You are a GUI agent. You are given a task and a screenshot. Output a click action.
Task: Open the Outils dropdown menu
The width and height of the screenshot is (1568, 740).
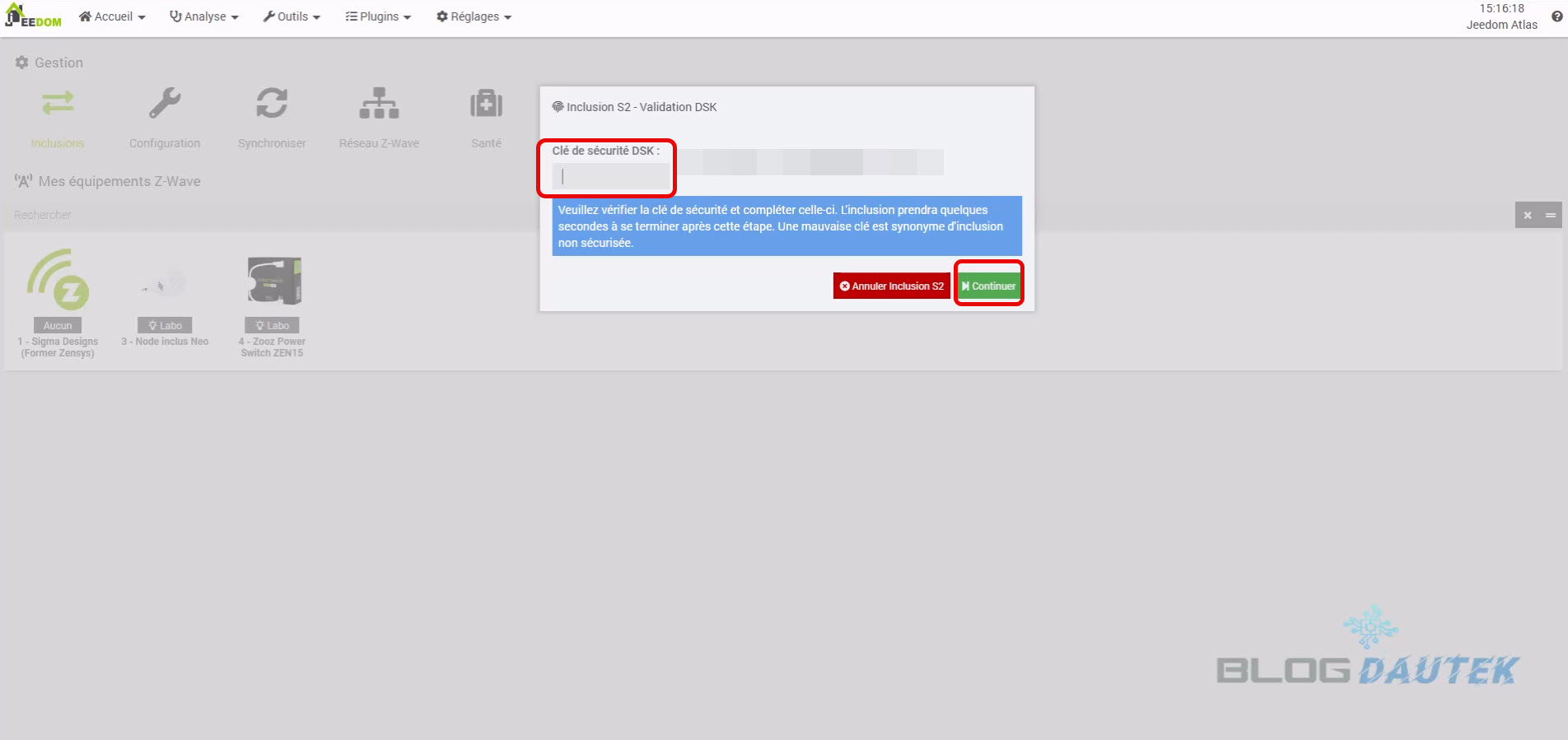292,16
